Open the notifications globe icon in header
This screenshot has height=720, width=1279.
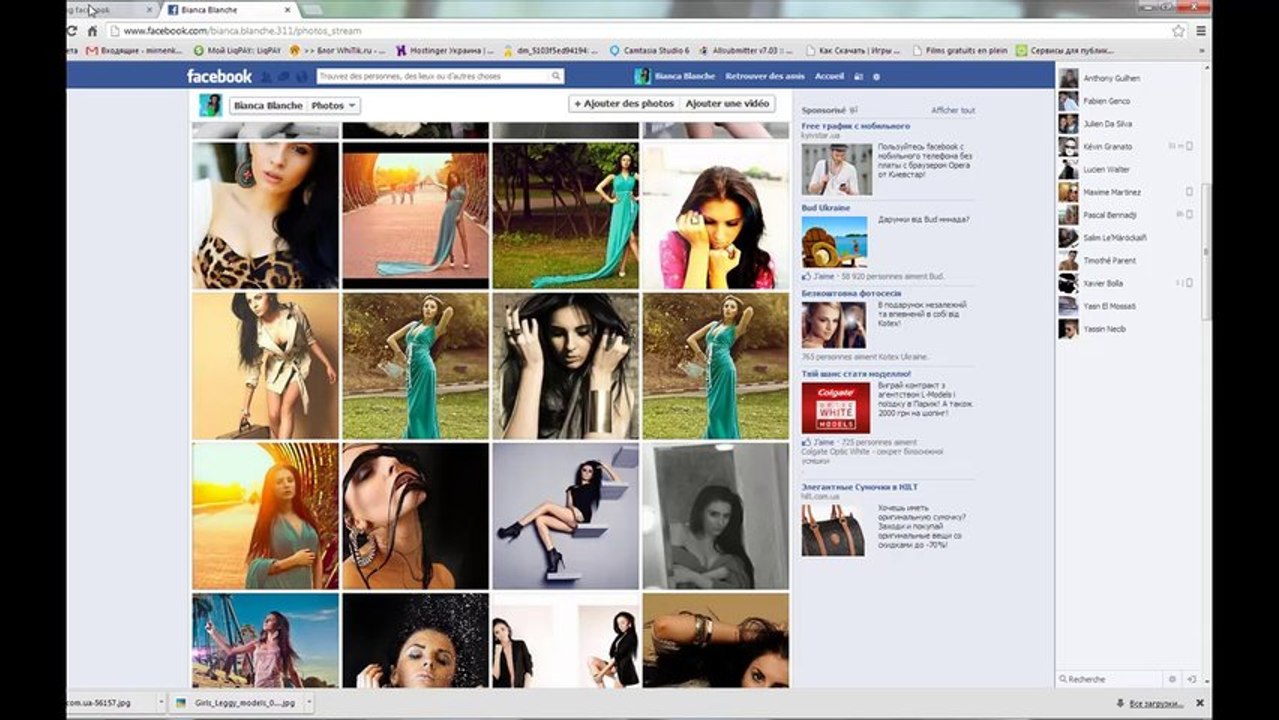tap(301, 77)
